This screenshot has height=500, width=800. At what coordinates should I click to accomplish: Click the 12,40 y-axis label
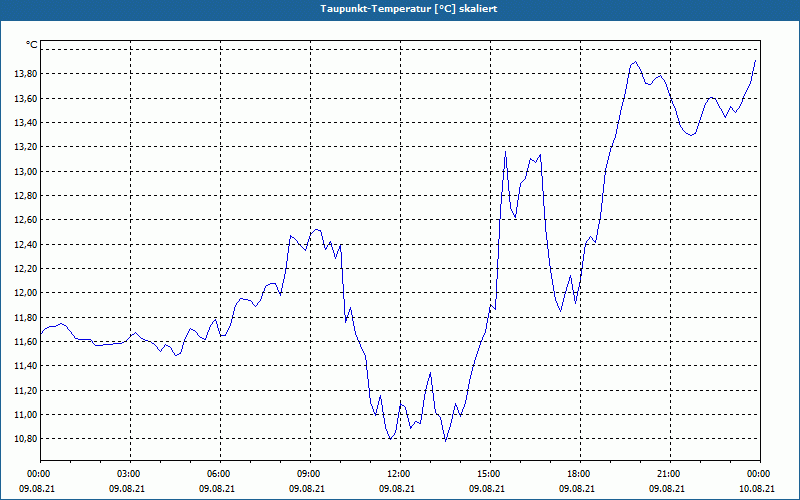click(x=27, y=244)
